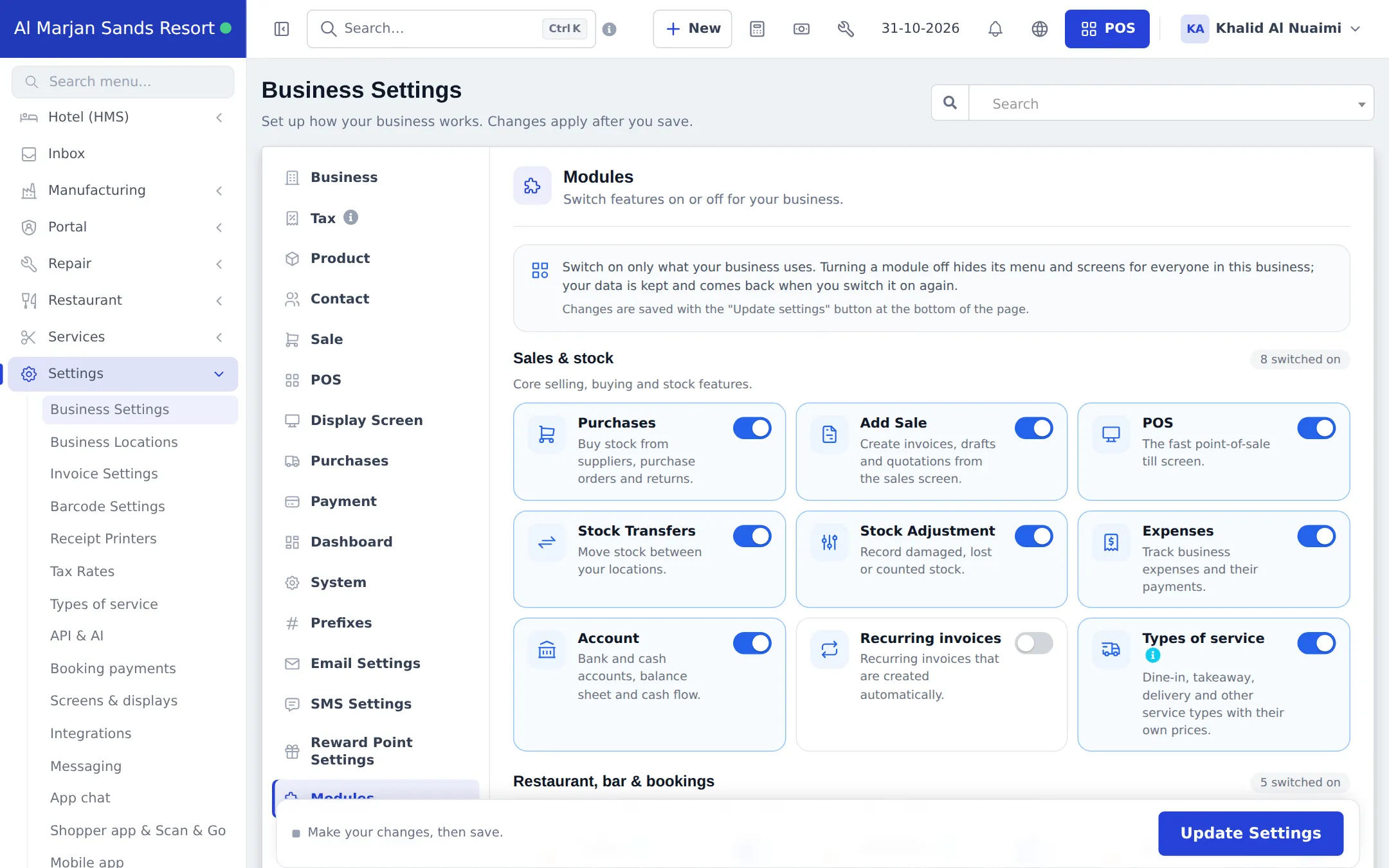The width and height of the screenshot is (1389, 868).
Task: Open the notifications bell
Action: [995, 29]
